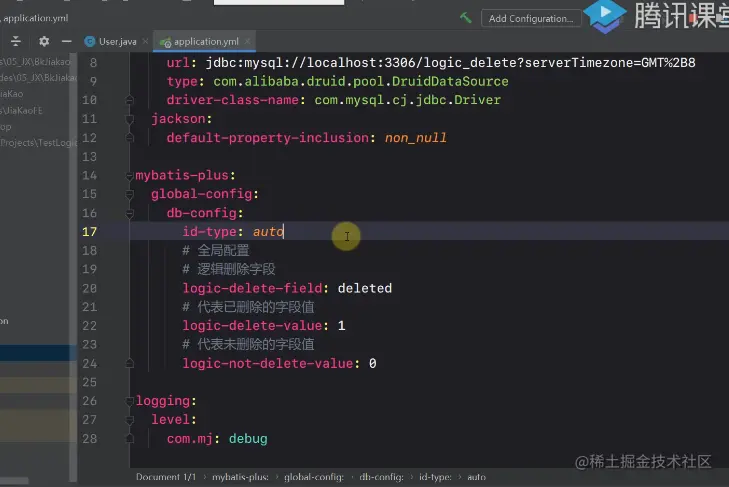Collapse the mybatis-plus block fold marker
Screen dimensions: 729x487
pos(129,176)
